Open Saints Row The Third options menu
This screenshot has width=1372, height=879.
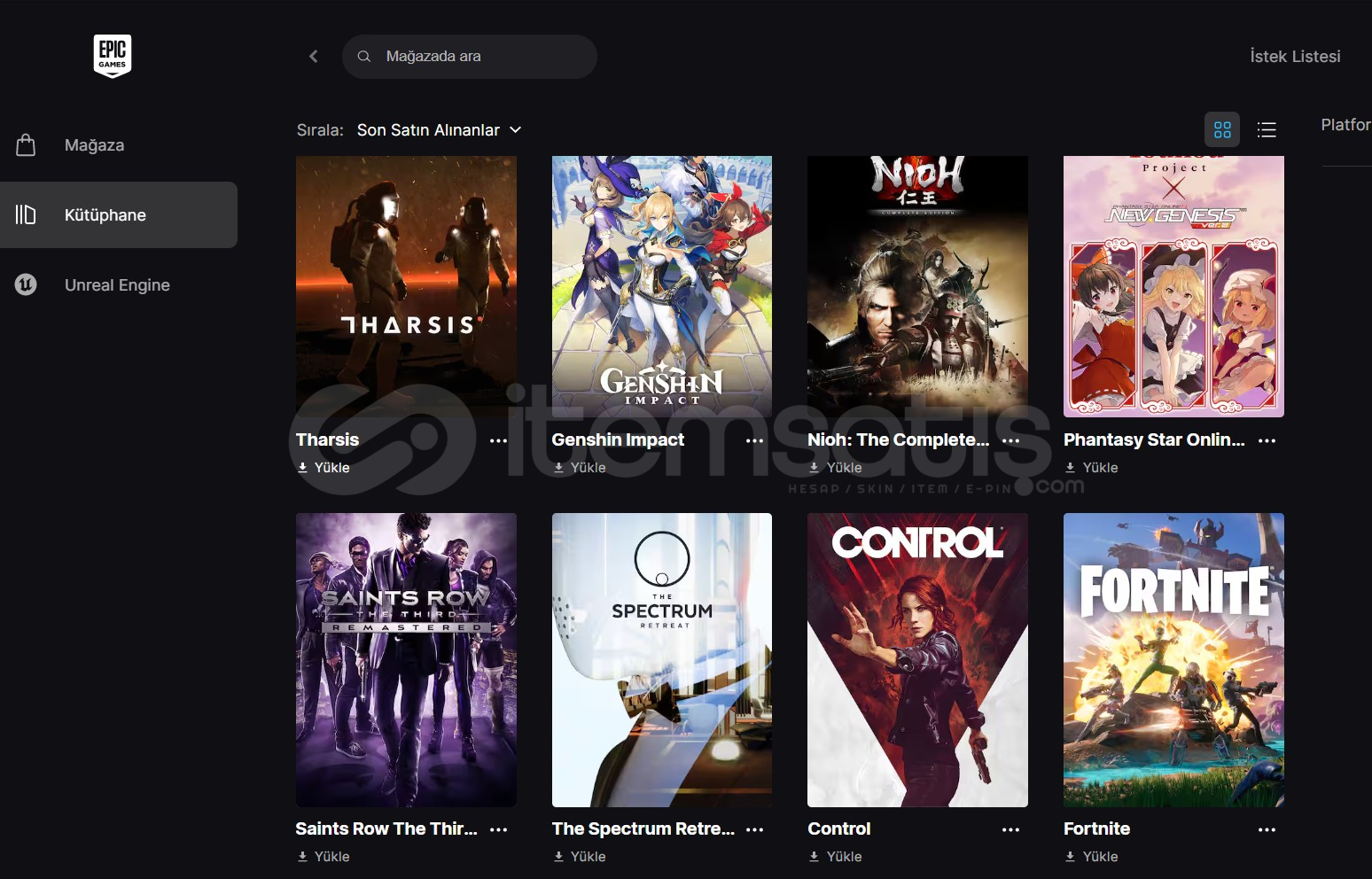(x=499, y=829)
